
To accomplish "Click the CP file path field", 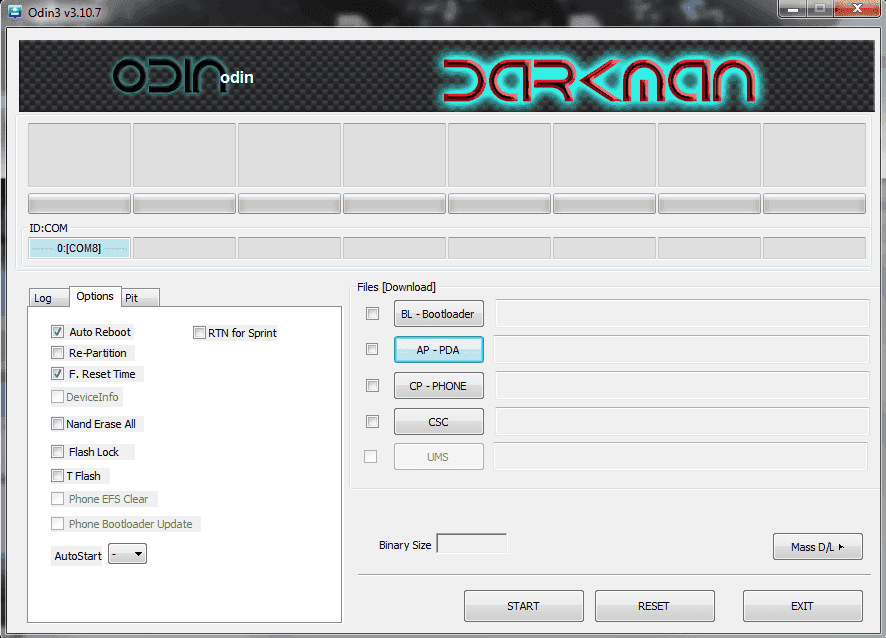I will coord(682,385).
